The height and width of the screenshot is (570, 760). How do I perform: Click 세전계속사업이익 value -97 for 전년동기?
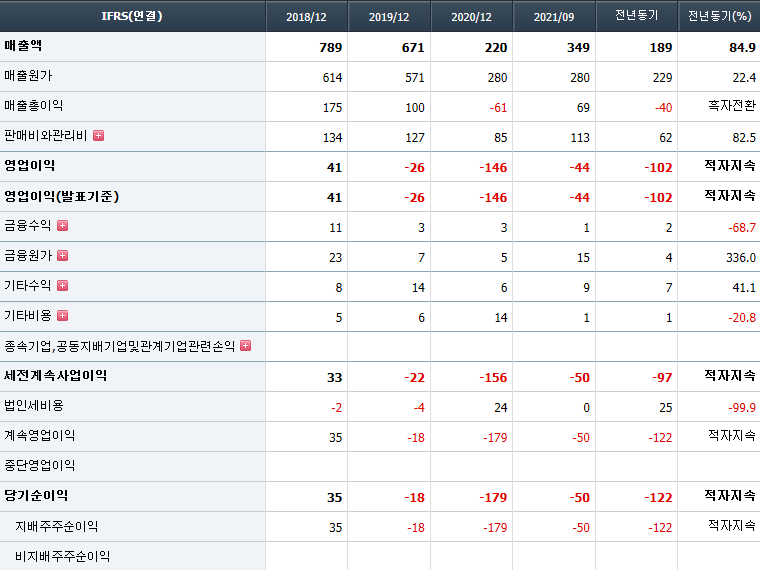(x=662, y=378)
